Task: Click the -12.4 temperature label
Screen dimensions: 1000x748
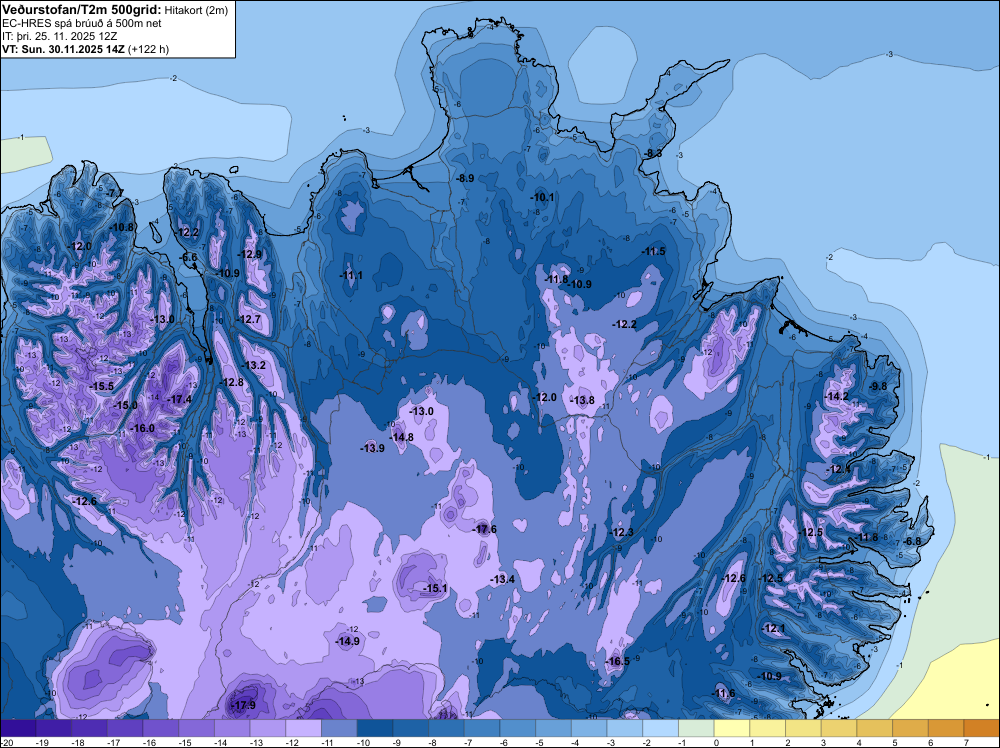Action: (x=838, y=469)
